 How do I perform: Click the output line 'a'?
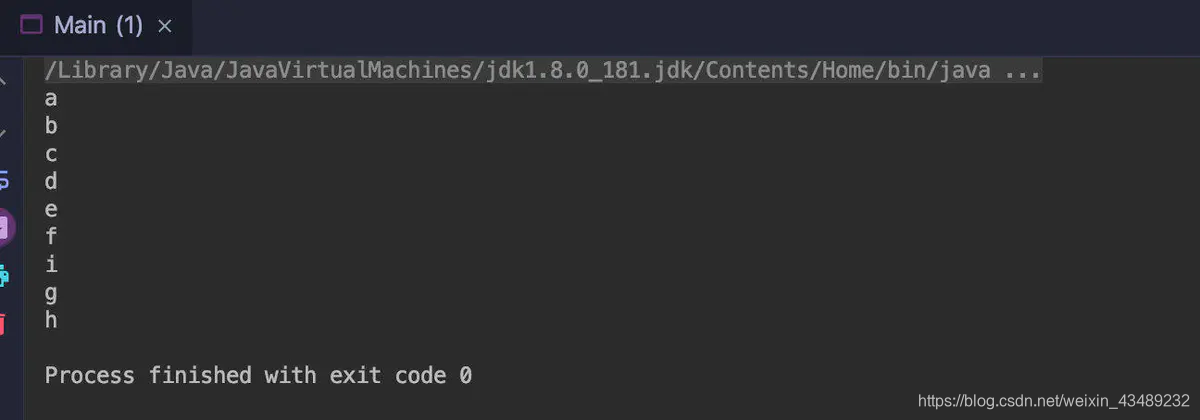coord(51,99)
